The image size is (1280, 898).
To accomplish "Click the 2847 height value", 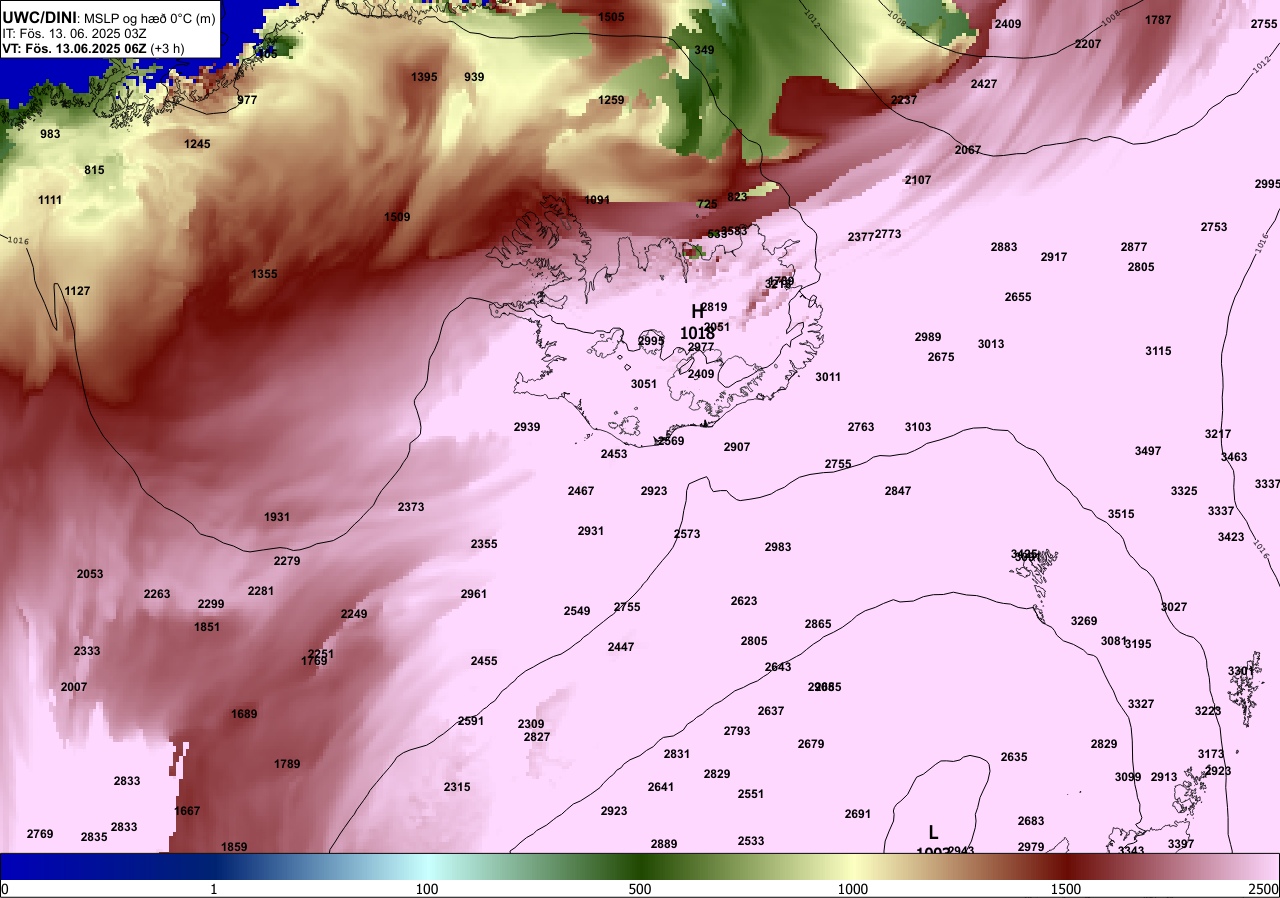I will coord(898,491).
